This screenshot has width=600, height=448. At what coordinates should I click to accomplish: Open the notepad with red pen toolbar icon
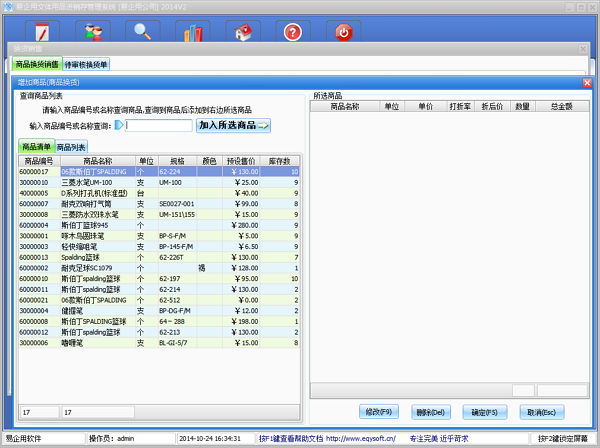point(42,32)
